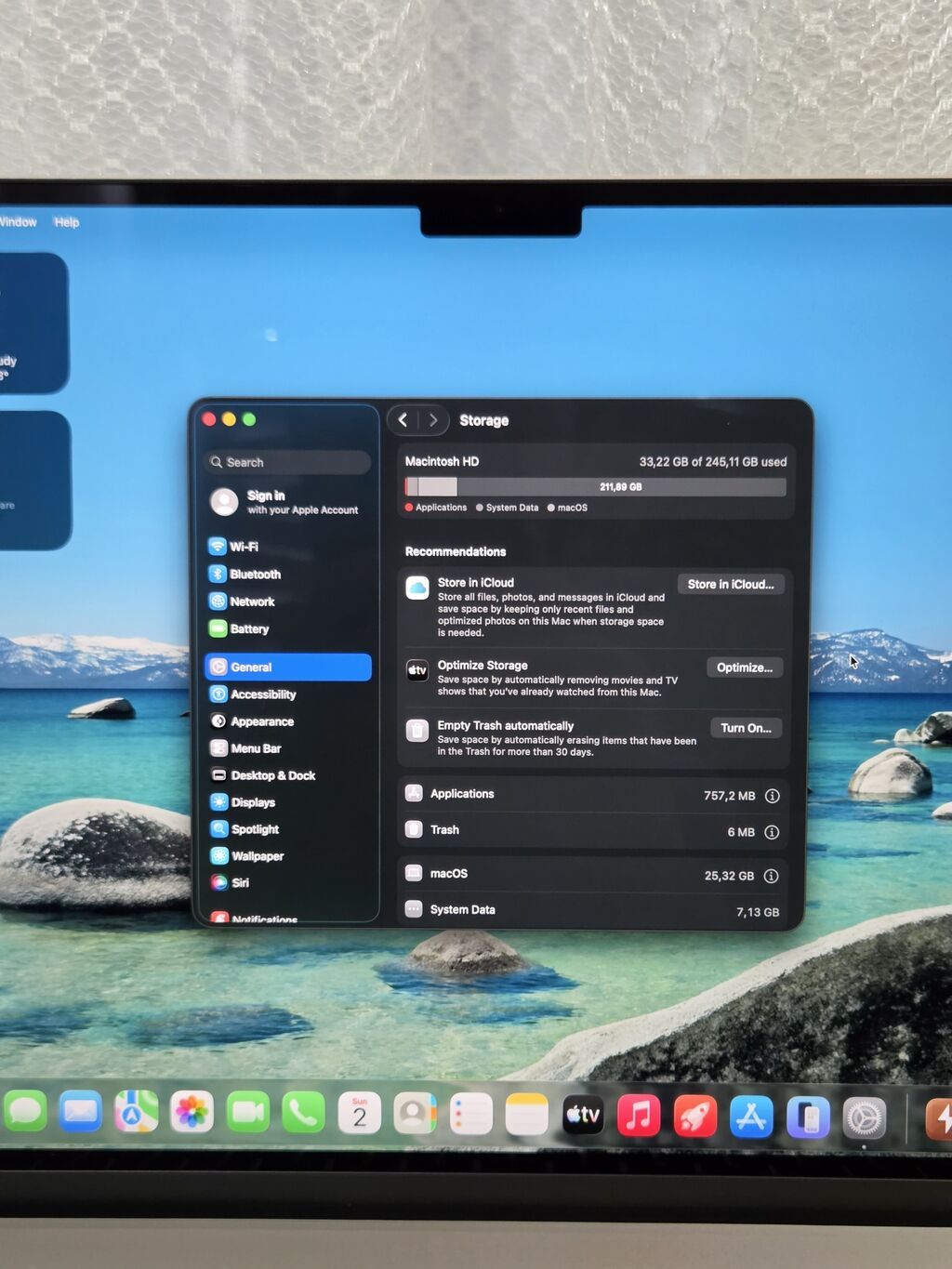The image size is (952, 1269).
Task: Launch FaceTime from the Dock
Action: coord(247,1112)
